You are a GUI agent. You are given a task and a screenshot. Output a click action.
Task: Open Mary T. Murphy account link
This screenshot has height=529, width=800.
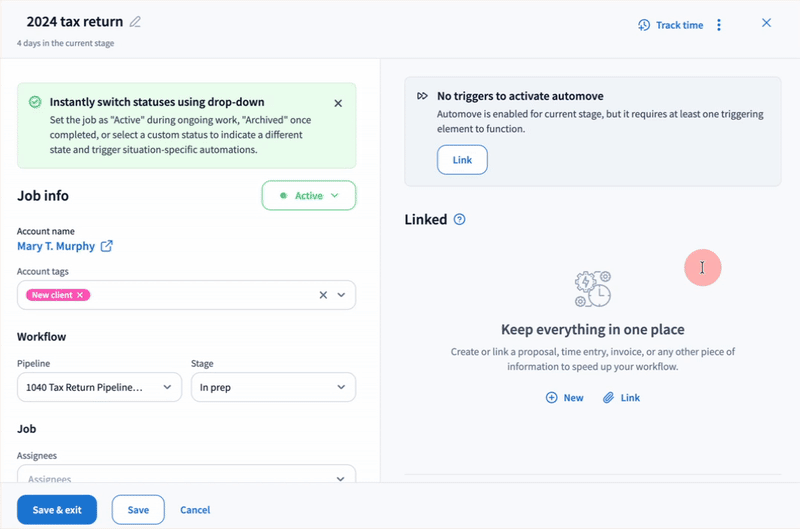click(x=56, y=246)
